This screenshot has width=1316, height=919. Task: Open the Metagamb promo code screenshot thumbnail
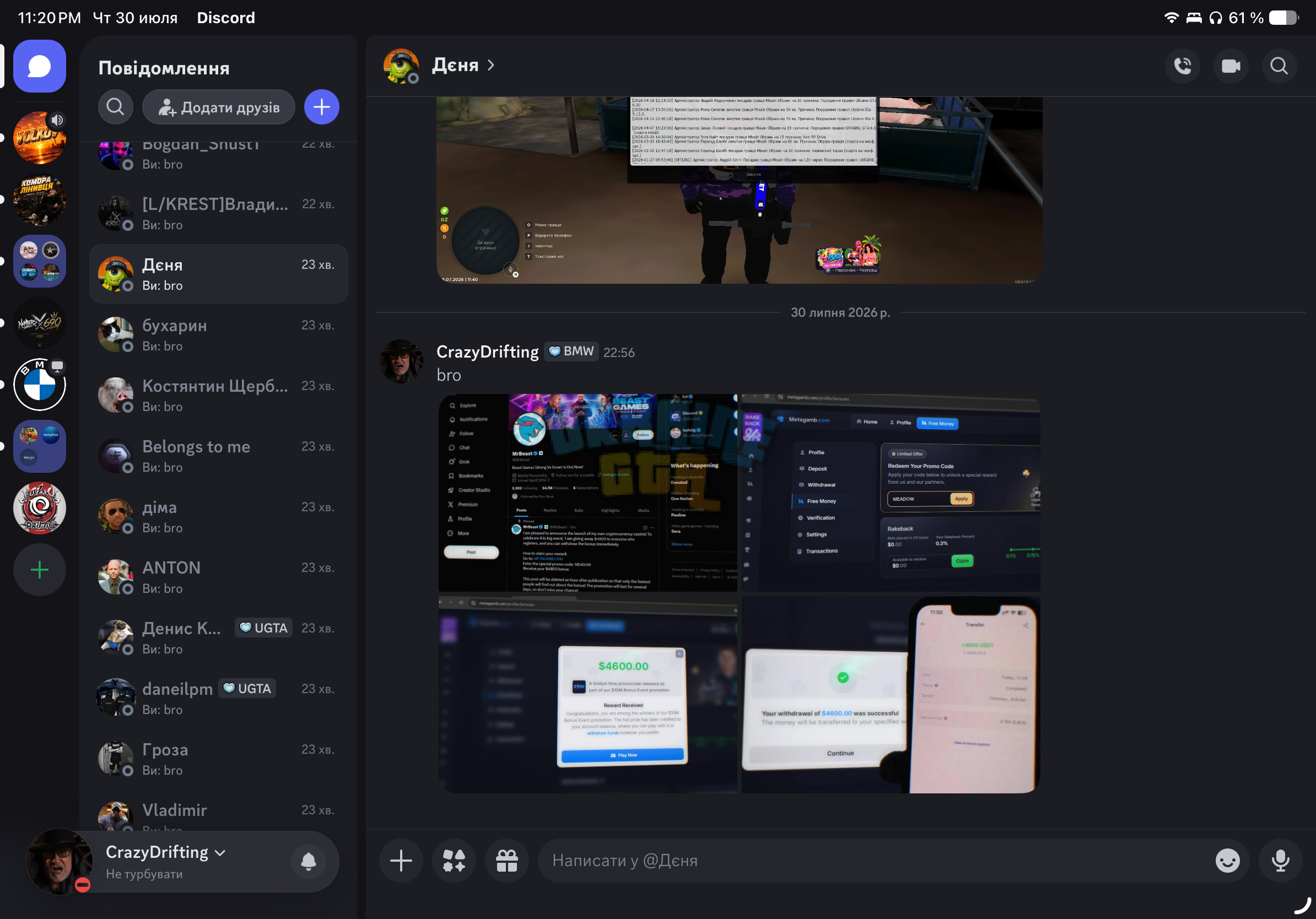point(891,493)
